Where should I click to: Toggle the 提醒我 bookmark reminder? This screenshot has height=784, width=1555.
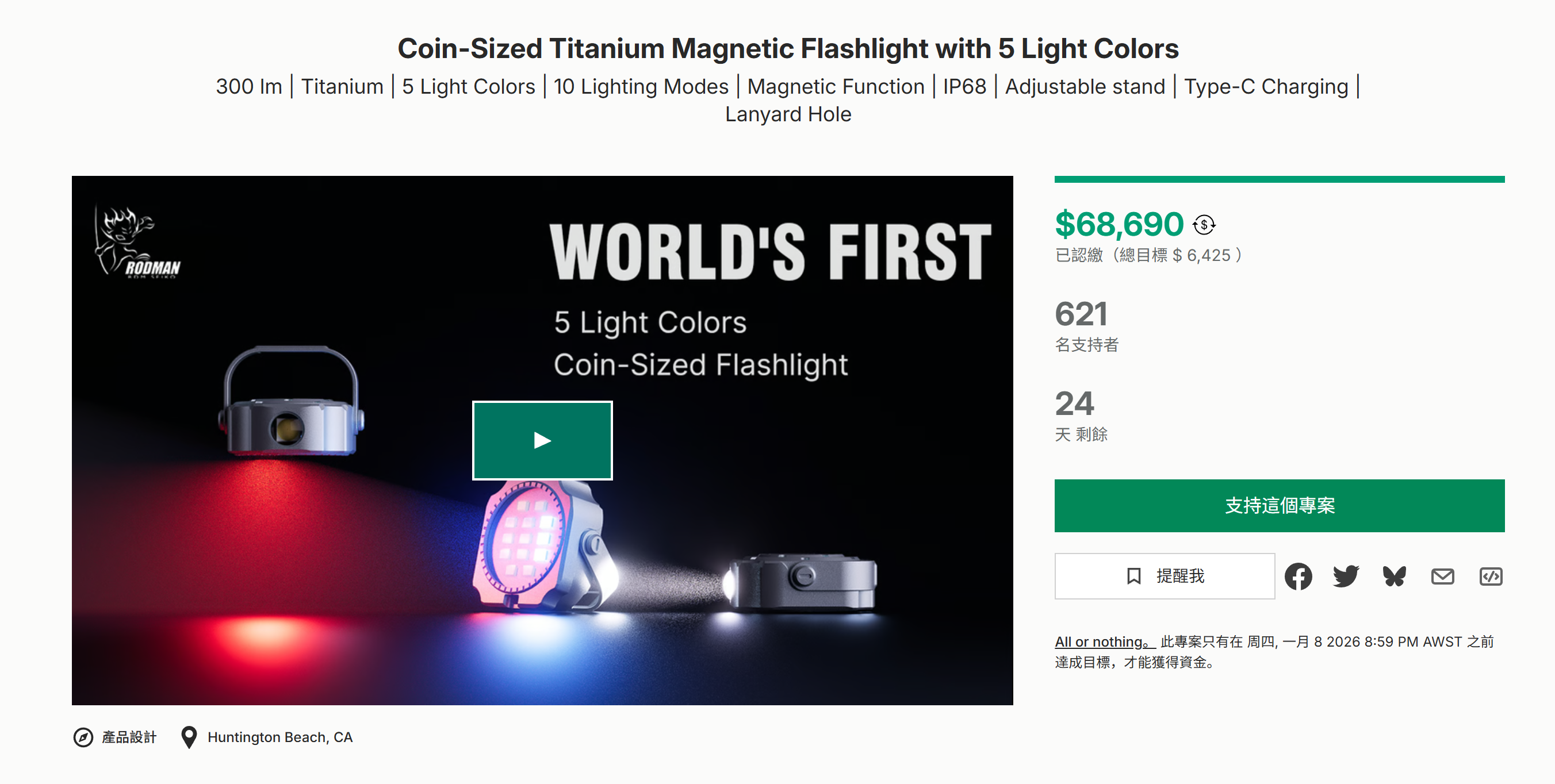(1165, 577)
